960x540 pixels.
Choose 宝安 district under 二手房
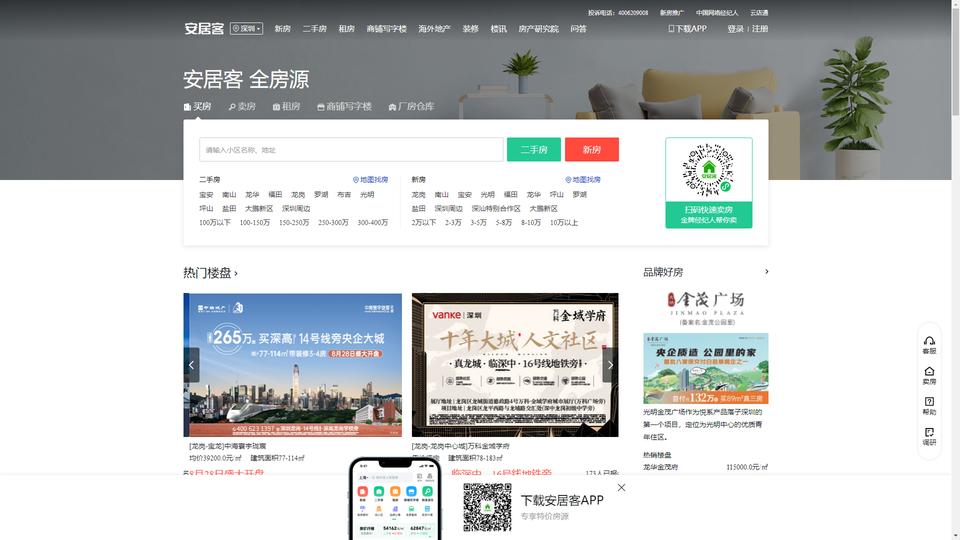coord(206,195)
